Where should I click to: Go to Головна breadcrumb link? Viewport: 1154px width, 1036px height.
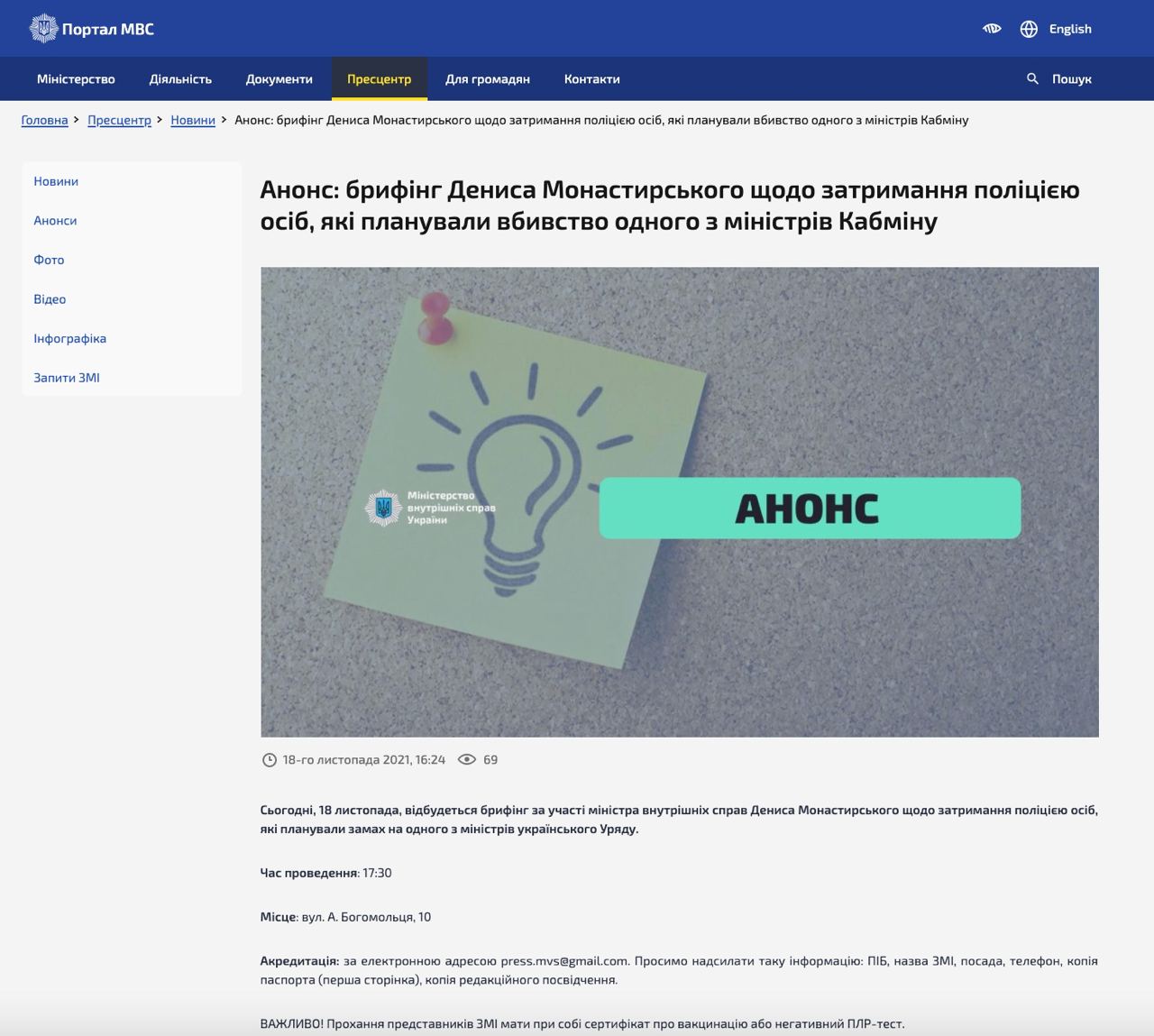tap(45, 120)
